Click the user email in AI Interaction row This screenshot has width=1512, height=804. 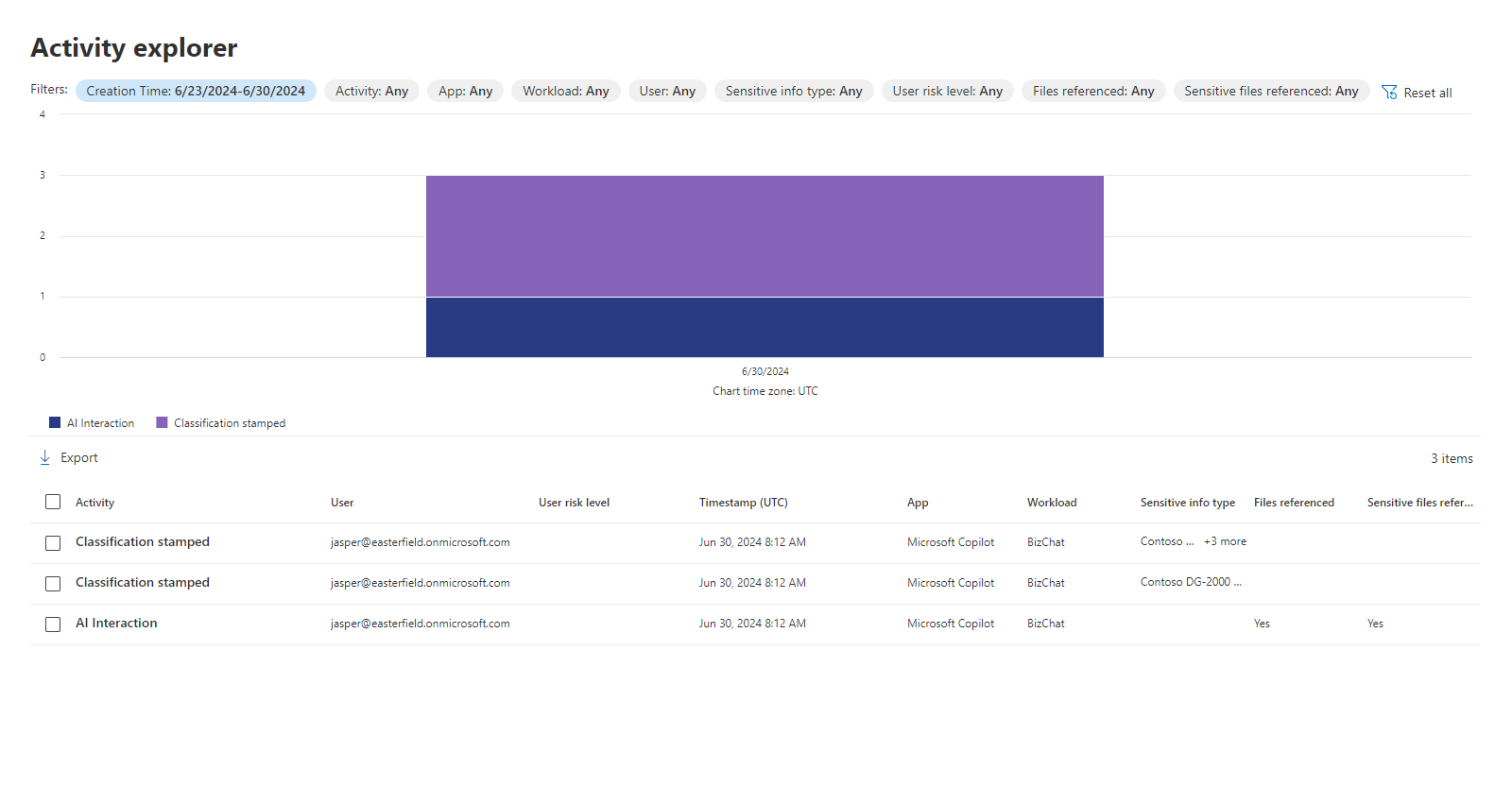[x=420, y=624]
